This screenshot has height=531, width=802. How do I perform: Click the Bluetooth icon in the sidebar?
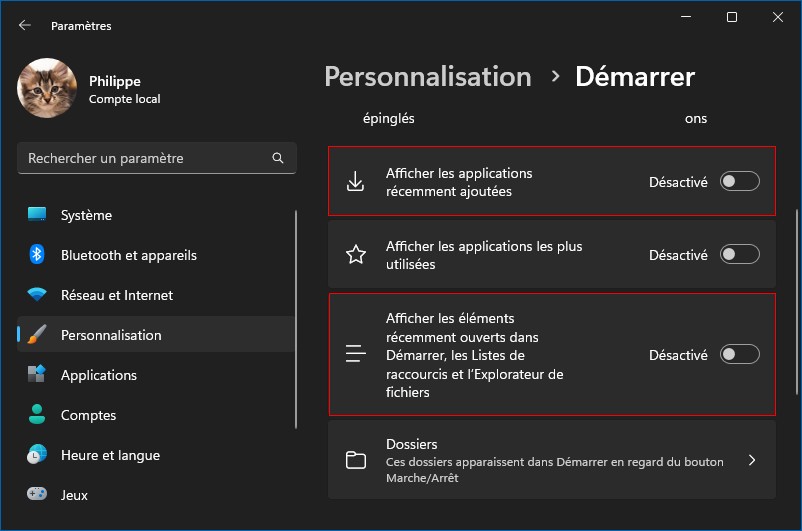[x=37, y=255]
